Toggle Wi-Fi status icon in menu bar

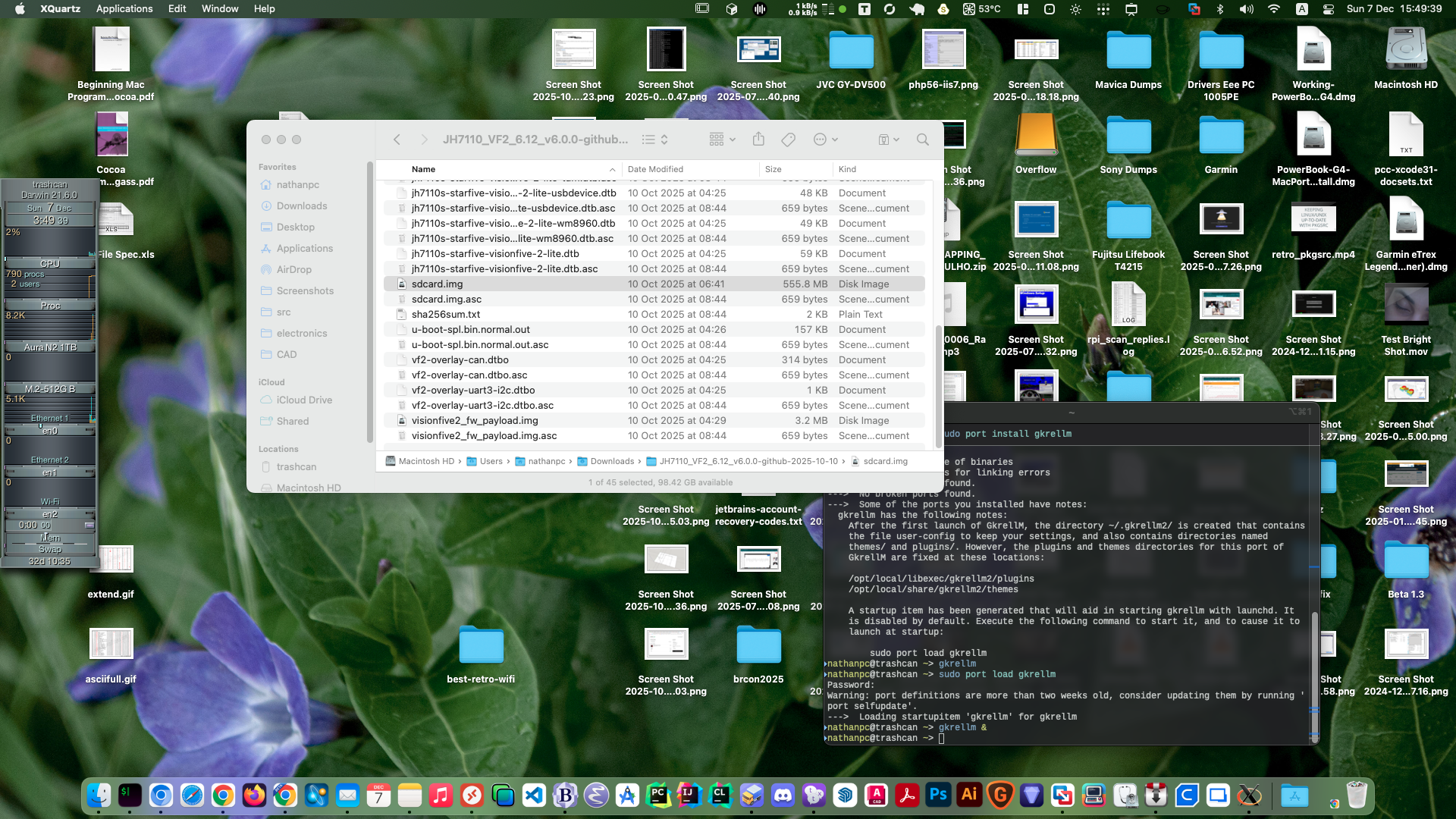[1274, 9]
